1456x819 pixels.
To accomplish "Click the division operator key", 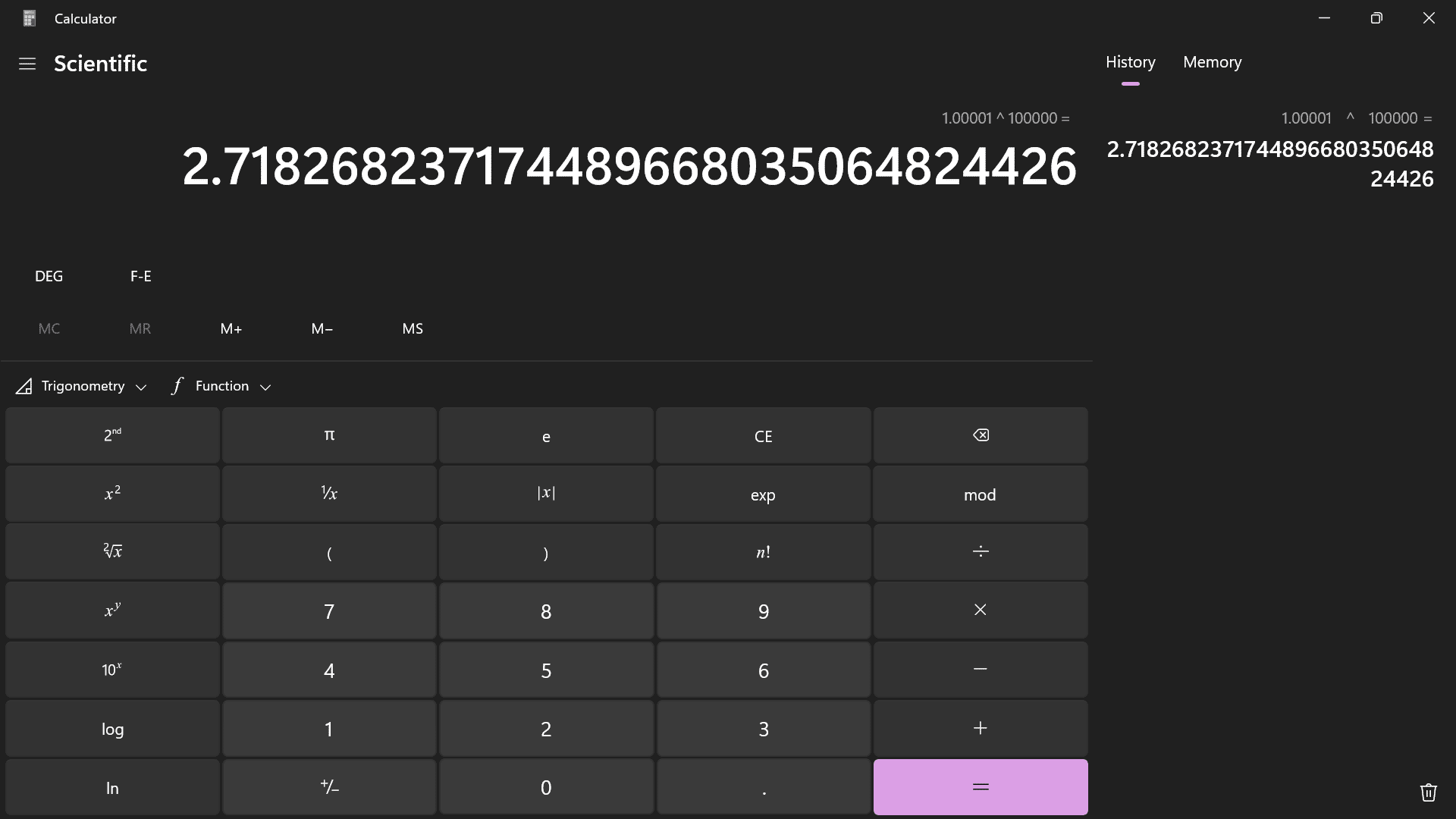I will [x=980, y=551].
